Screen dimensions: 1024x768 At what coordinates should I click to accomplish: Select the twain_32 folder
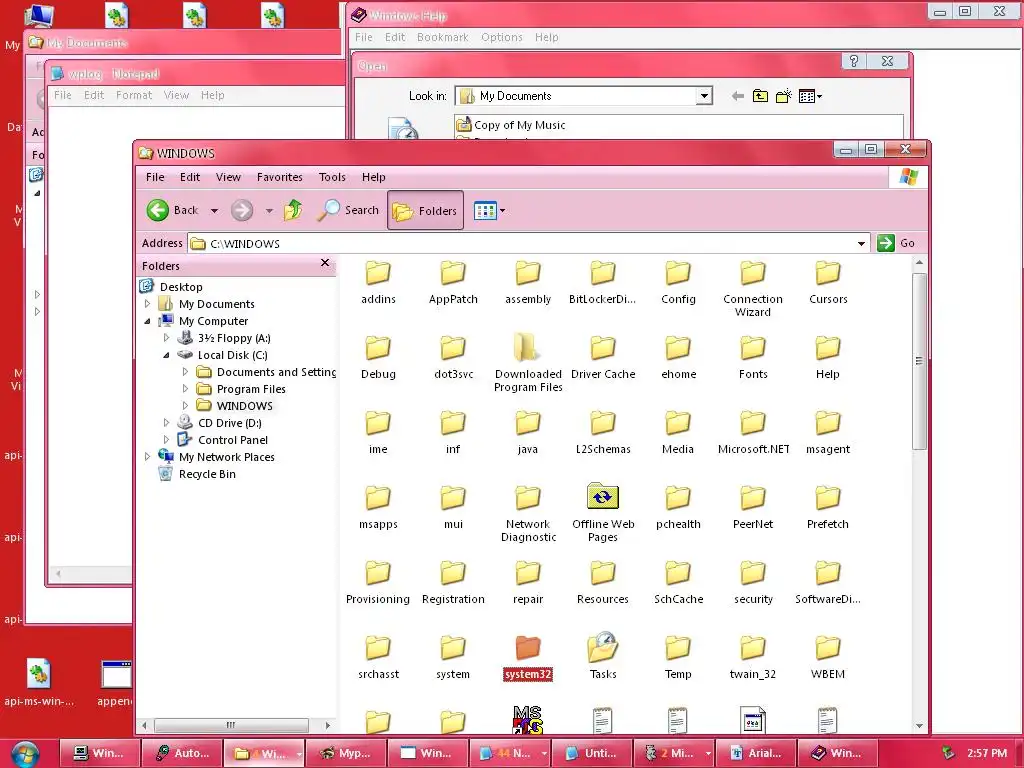click(x=753, y=660)
